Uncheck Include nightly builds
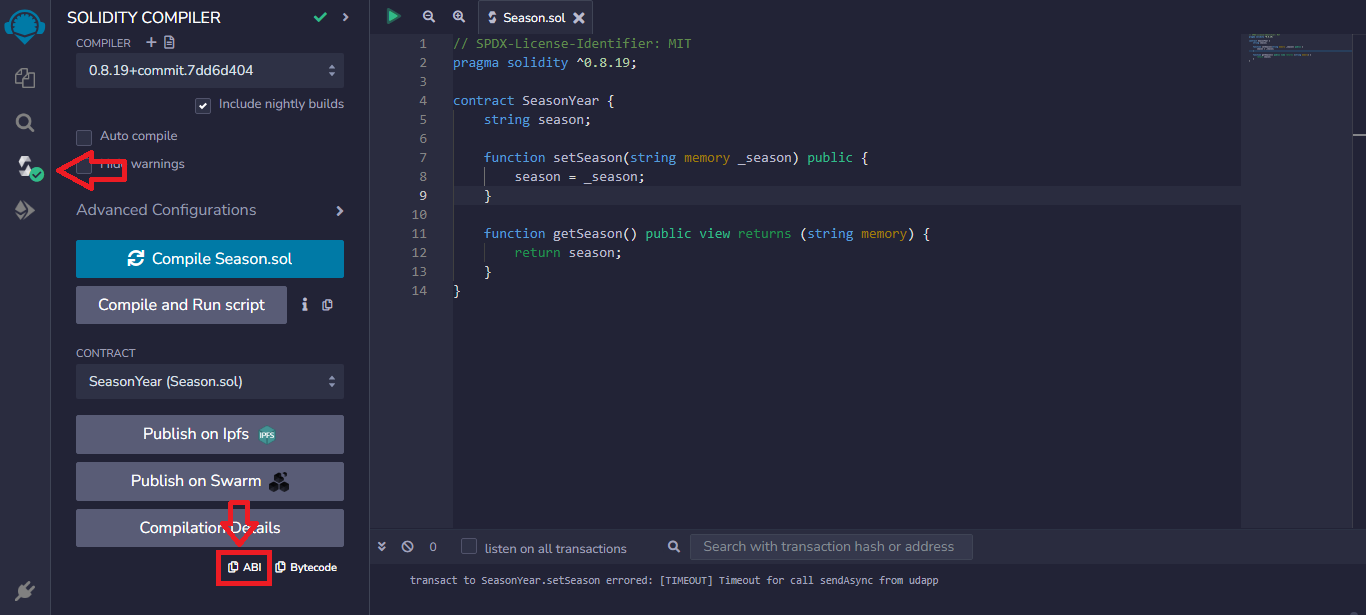Screen dimensions: 1366x615 coord(203,105)
